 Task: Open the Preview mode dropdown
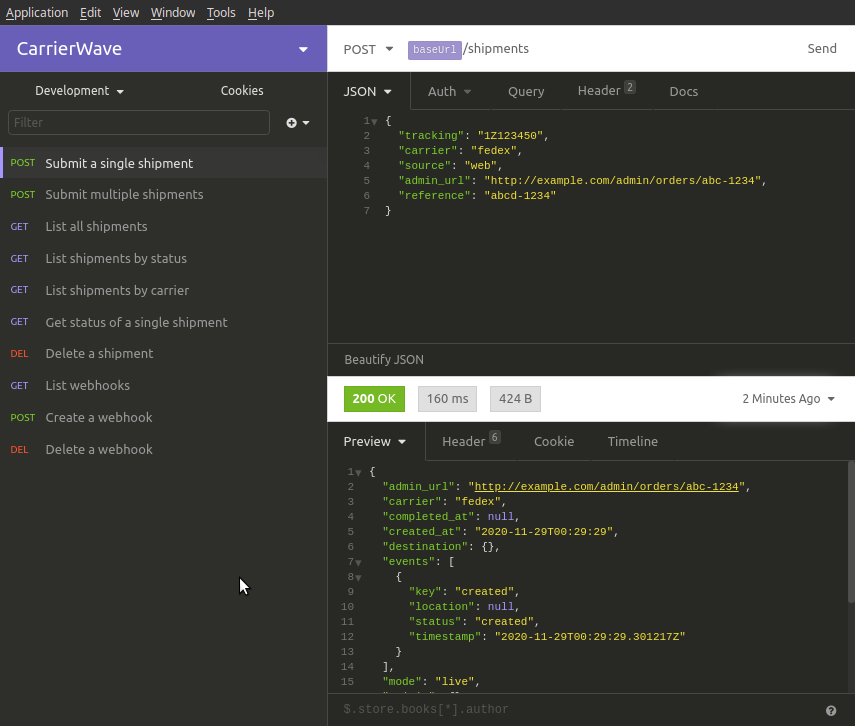pos(375,441)
